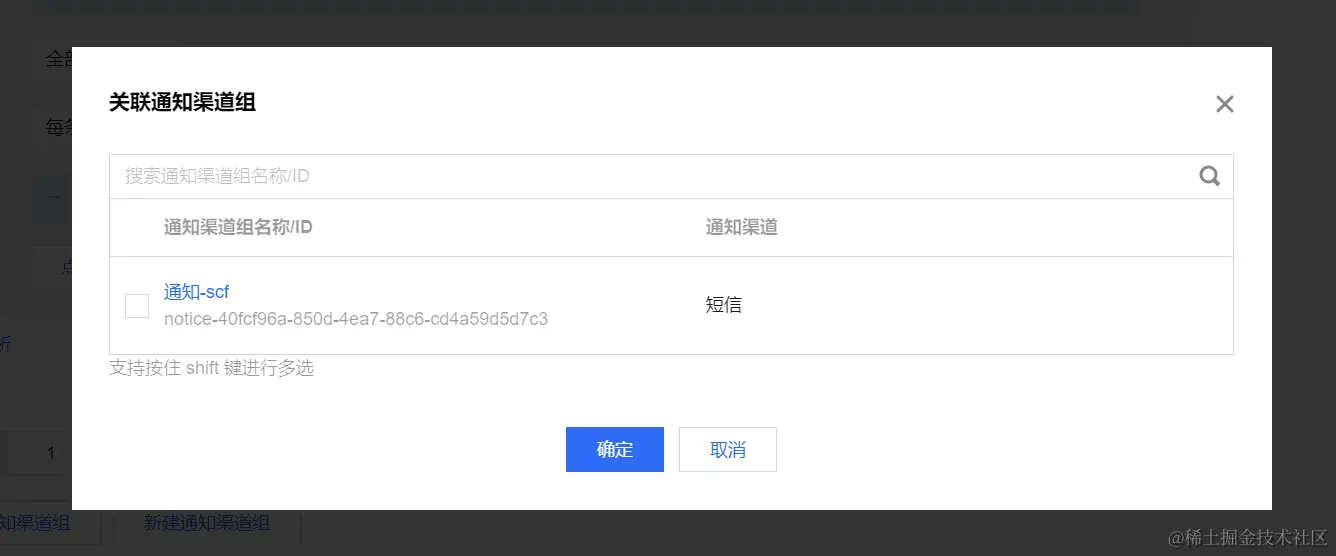Select the notice-40fcf96a ID text

point(356,319)
